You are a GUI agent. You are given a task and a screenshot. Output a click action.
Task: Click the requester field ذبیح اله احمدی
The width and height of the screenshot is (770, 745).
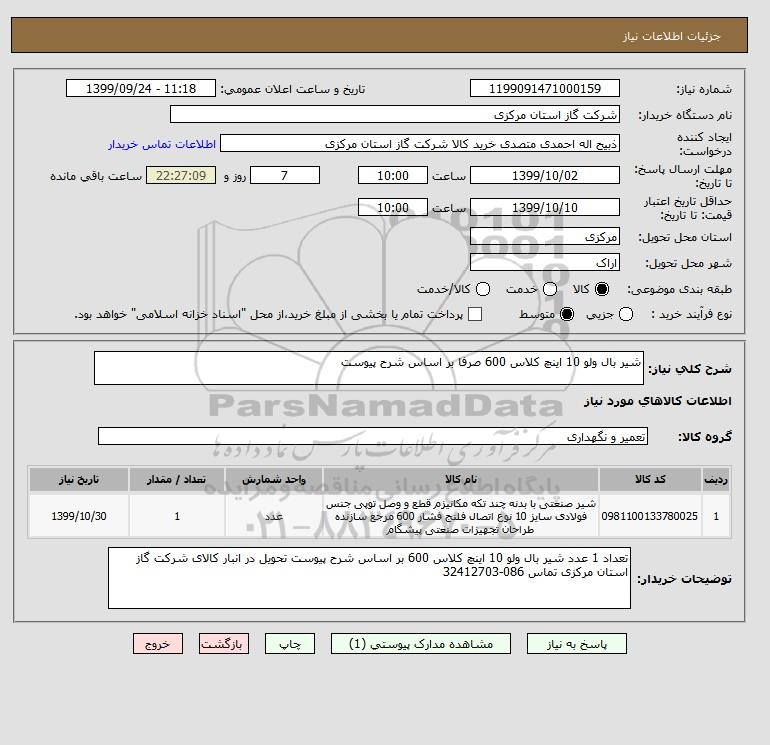coord(420,144)
